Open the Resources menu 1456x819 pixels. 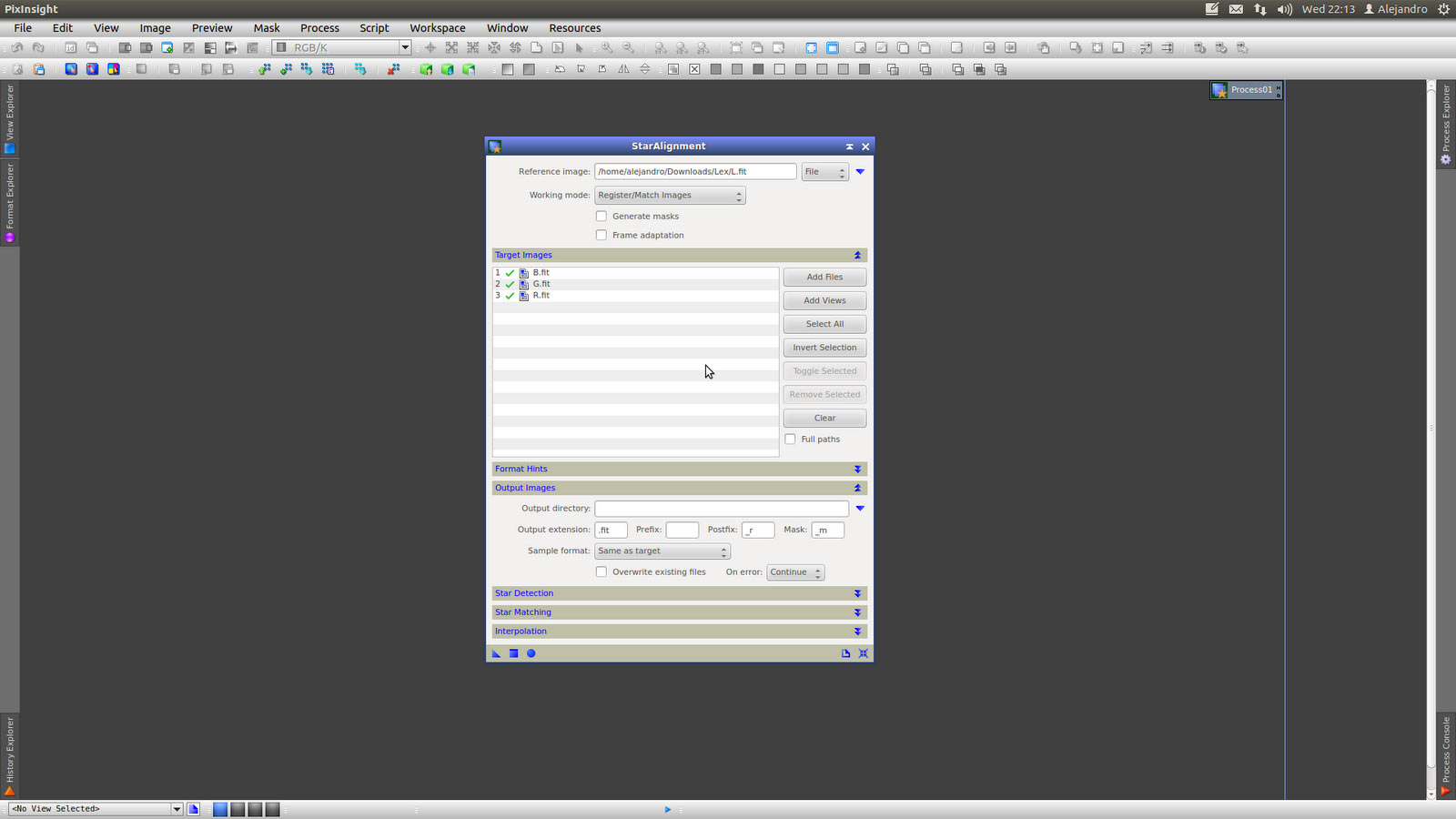(575, 28)
